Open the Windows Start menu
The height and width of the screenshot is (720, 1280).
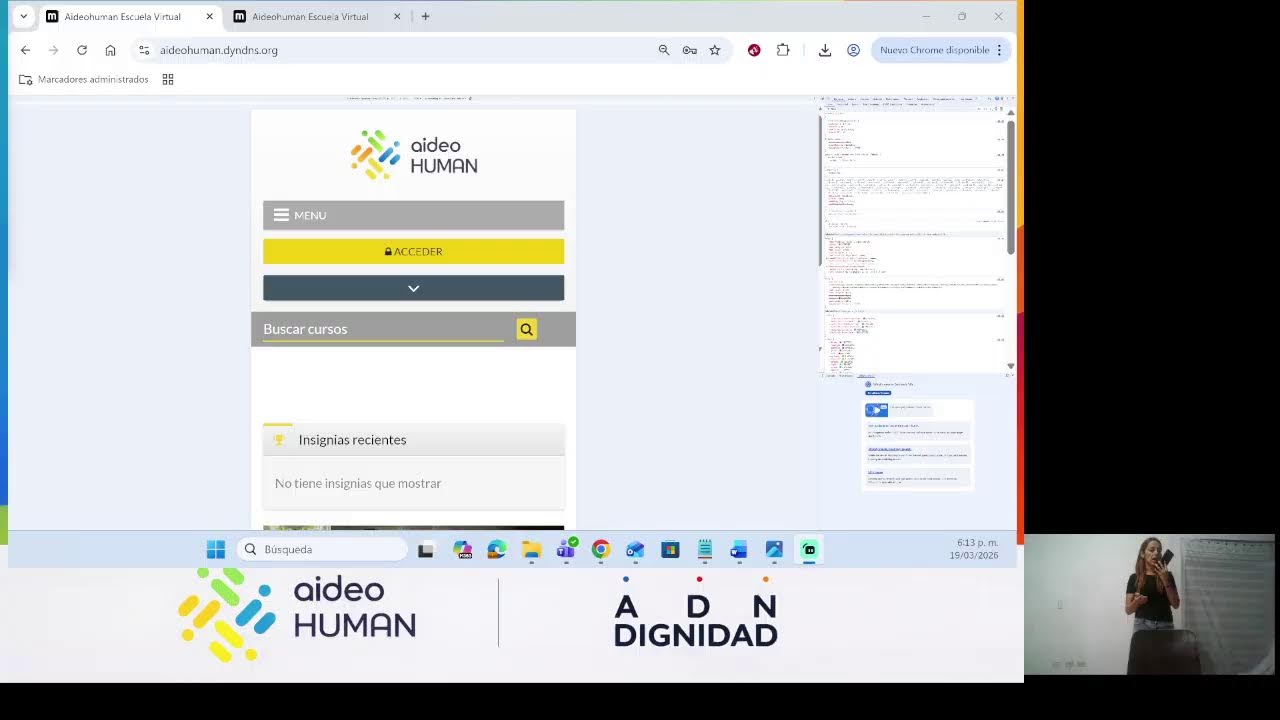[216, 549]
